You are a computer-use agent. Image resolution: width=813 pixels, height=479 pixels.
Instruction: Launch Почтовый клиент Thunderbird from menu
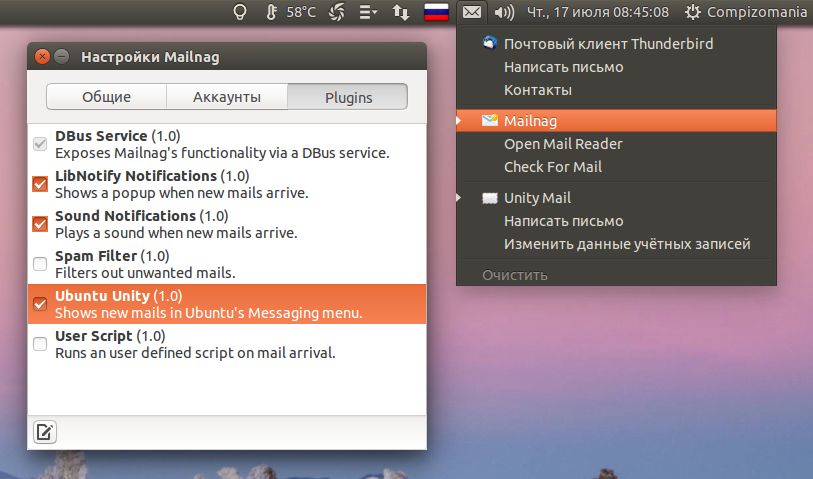tap(608, 44)
